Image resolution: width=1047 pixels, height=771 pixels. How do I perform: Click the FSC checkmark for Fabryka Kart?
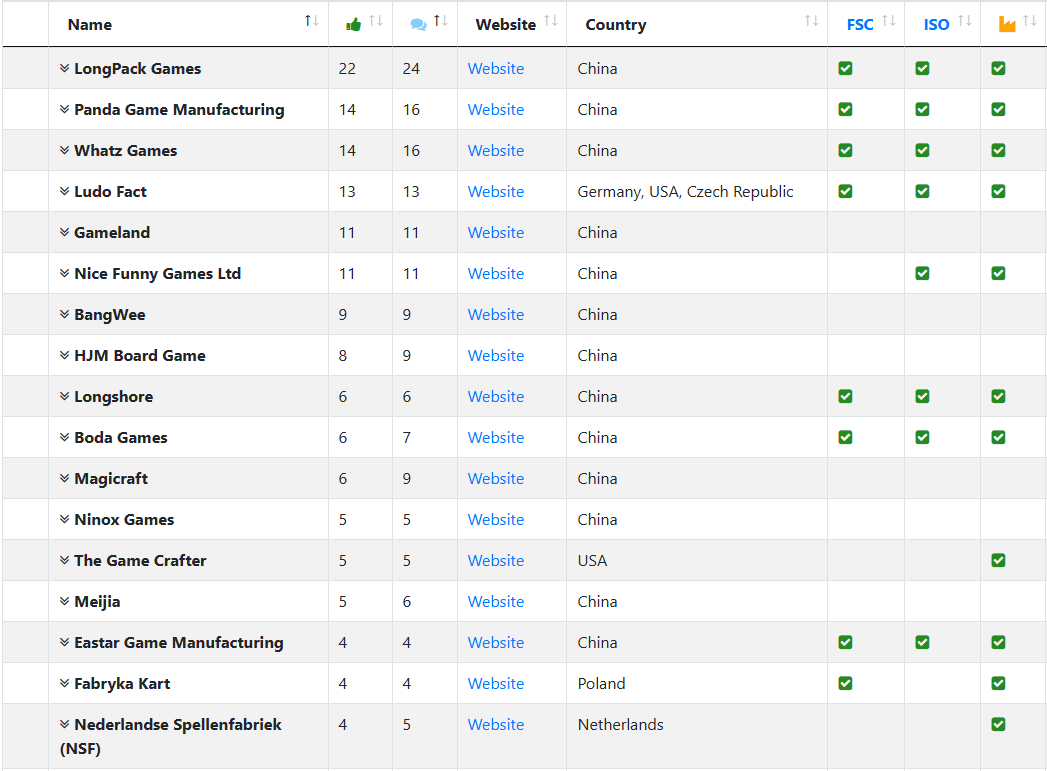(x=846, y=683)
